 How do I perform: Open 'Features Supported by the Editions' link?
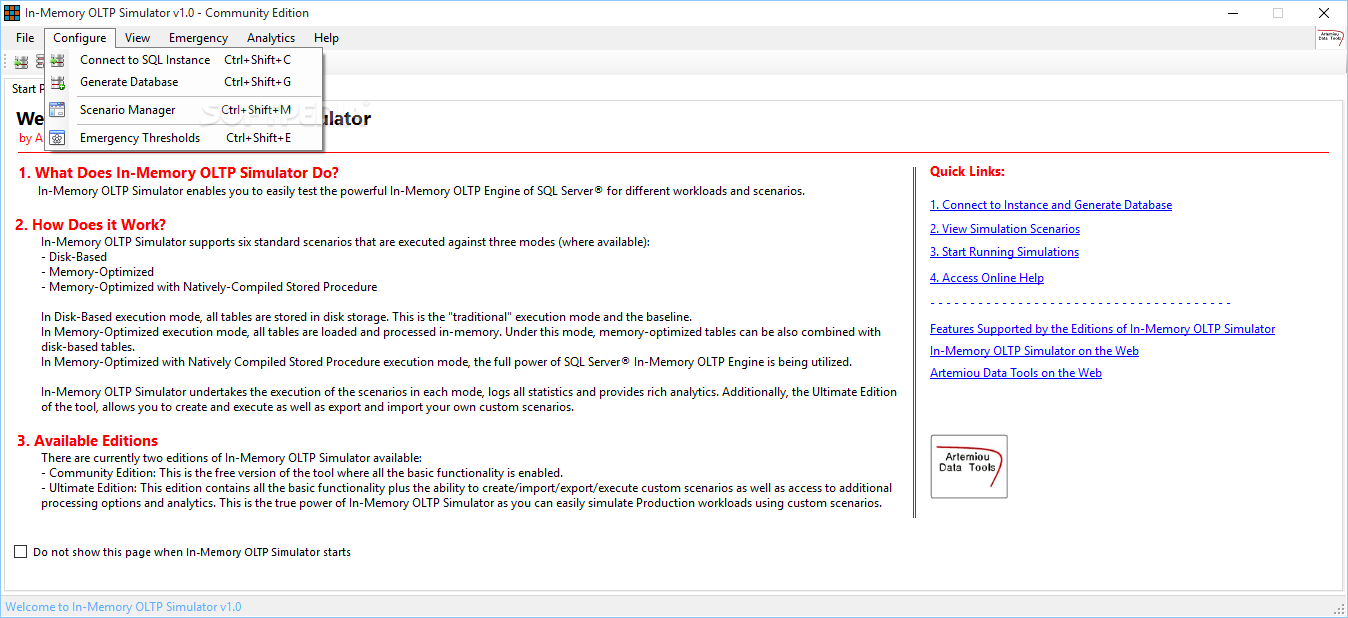point(1103,329)
